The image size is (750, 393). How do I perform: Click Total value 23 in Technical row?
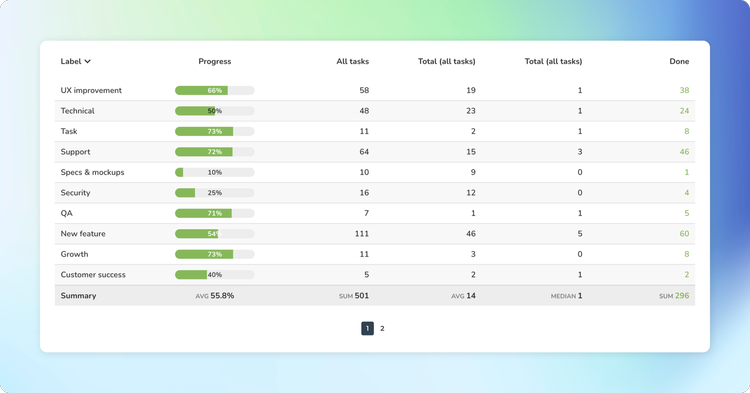(x=471, y=111)
